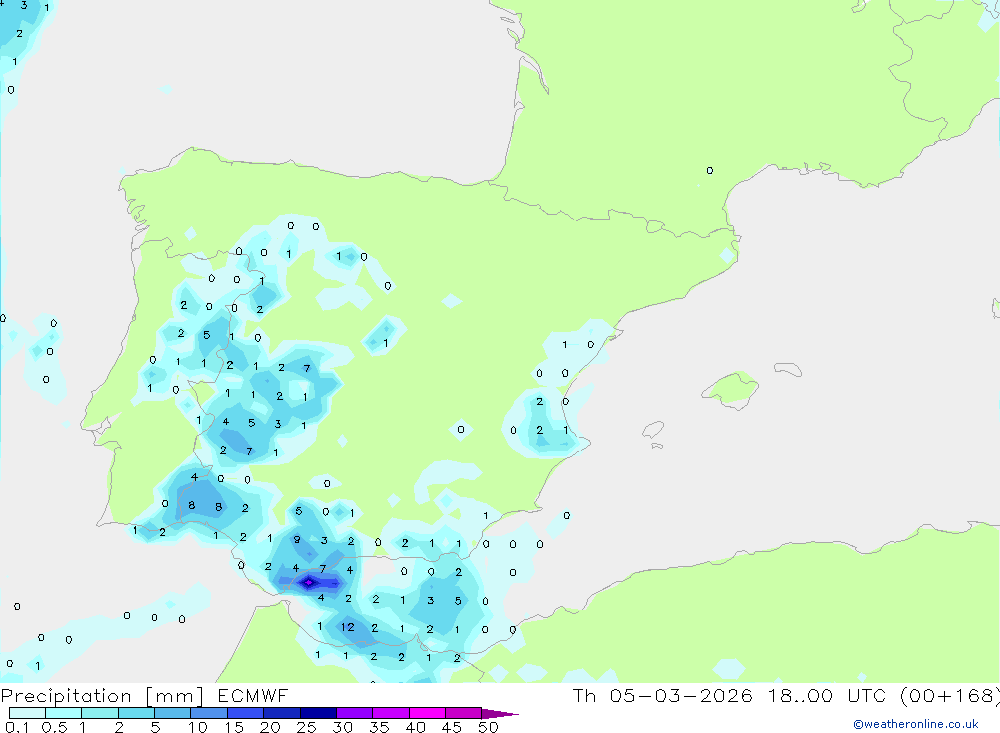The height and width of the screenshot is (733, 1000).
Task: Click the 1–2 mm legend color swatch
Action: coord(100,713)
